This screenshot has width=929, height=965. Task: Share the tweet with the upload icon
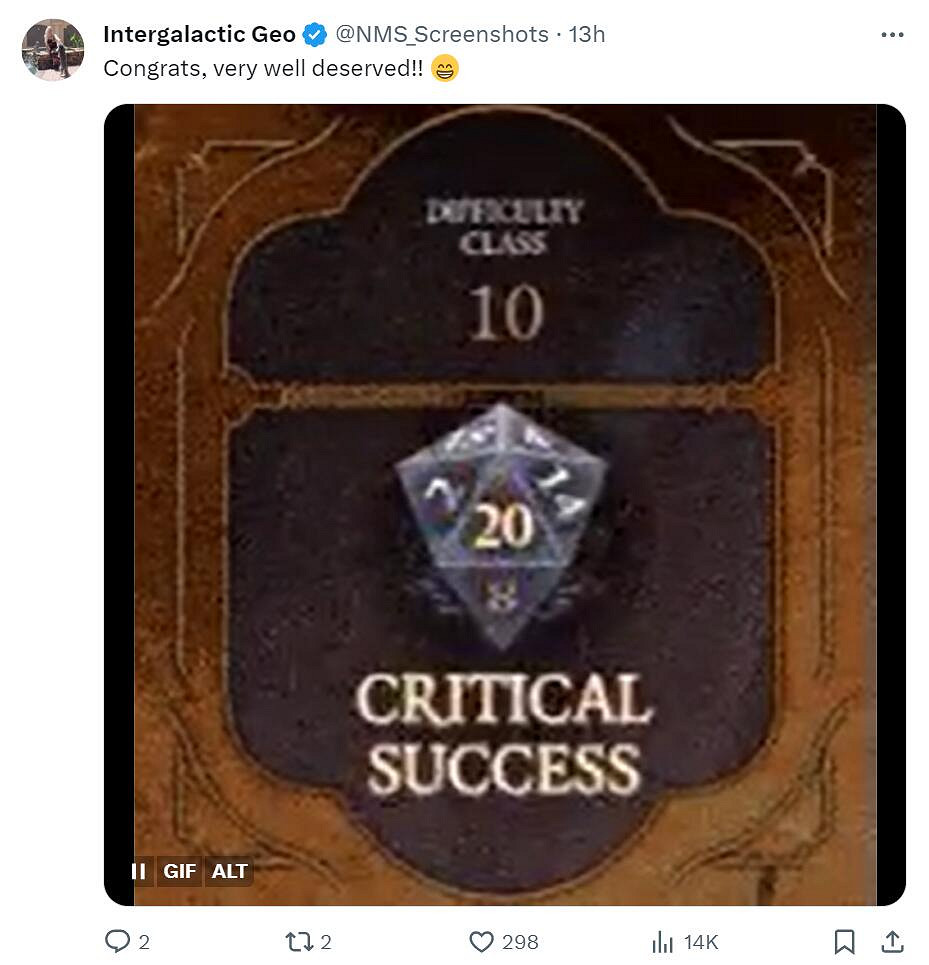click(892, 942)
